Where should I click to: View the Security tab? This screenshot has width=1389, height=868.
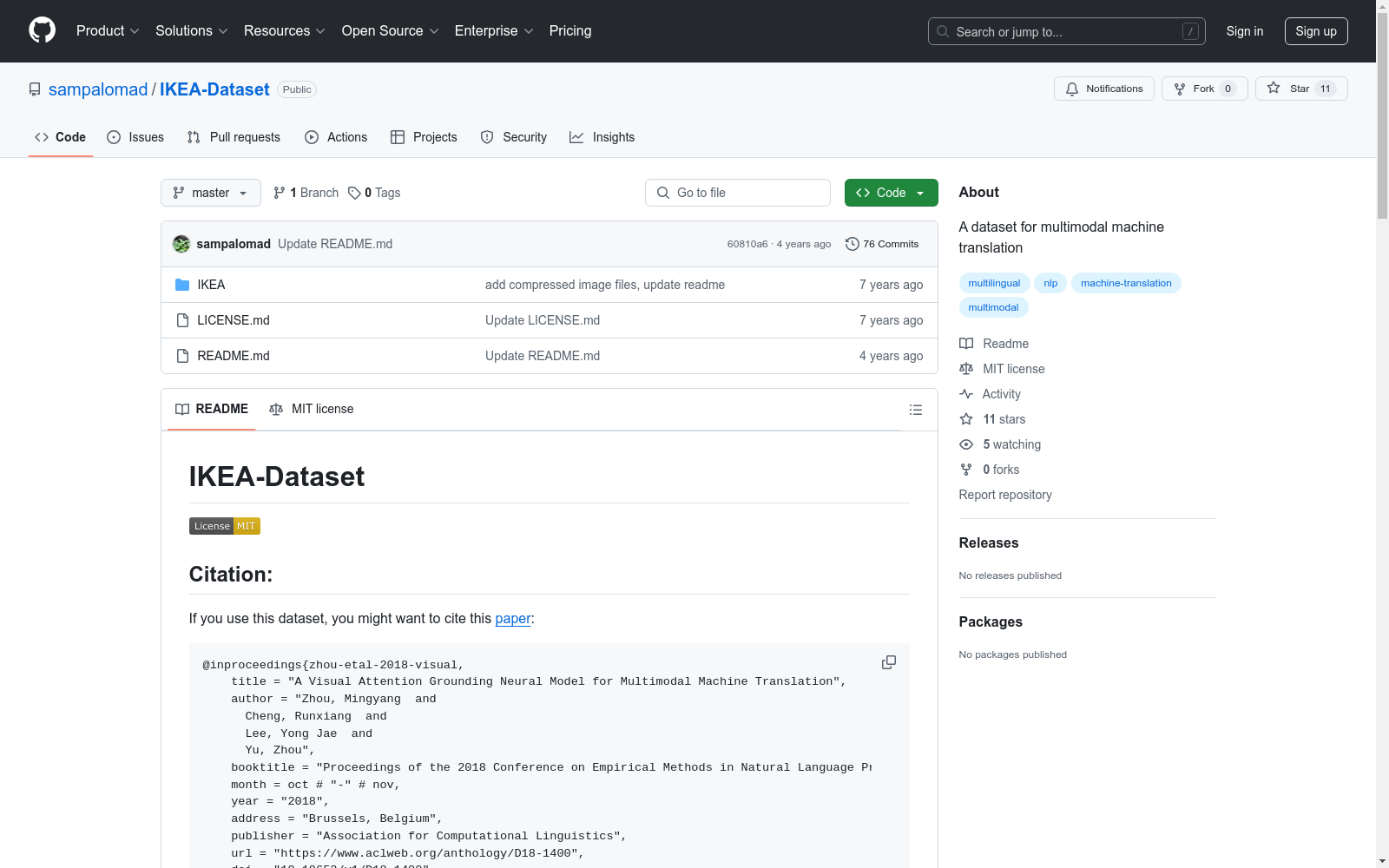(x=514, y=137)
